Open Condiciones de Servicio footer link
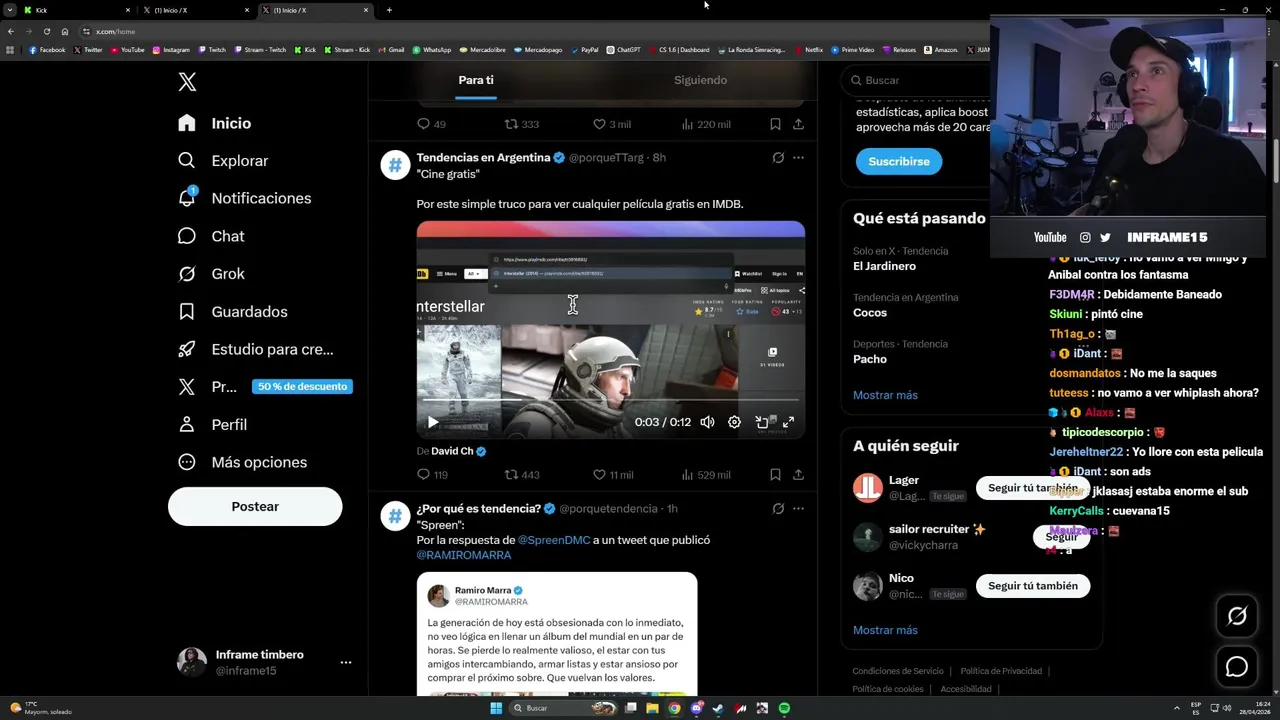The width and height of the screenshot is (1280, 720). tap(897, 671)
